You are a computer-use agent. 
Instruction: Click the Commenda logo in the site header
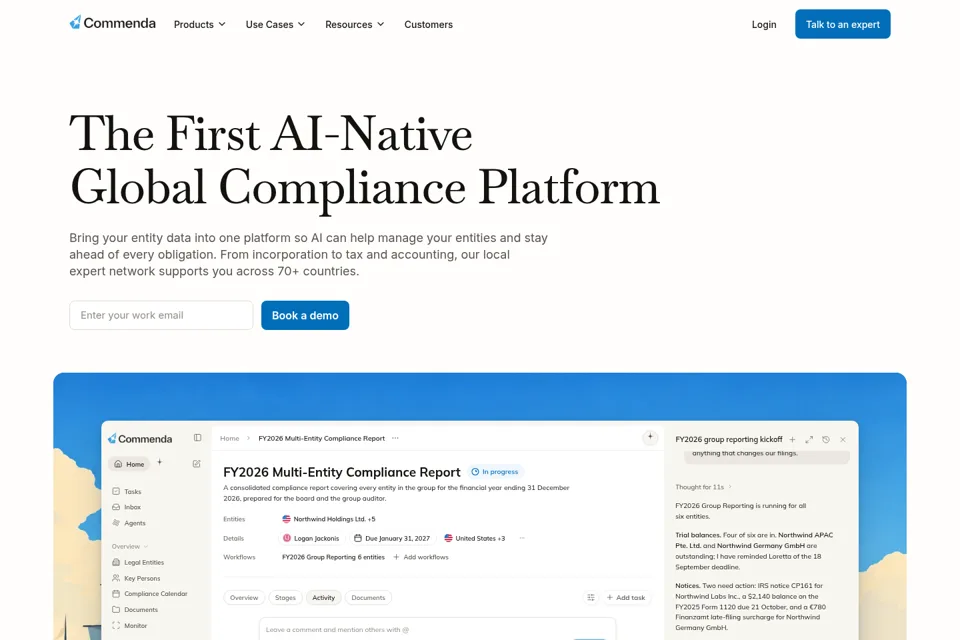point(113,23)
